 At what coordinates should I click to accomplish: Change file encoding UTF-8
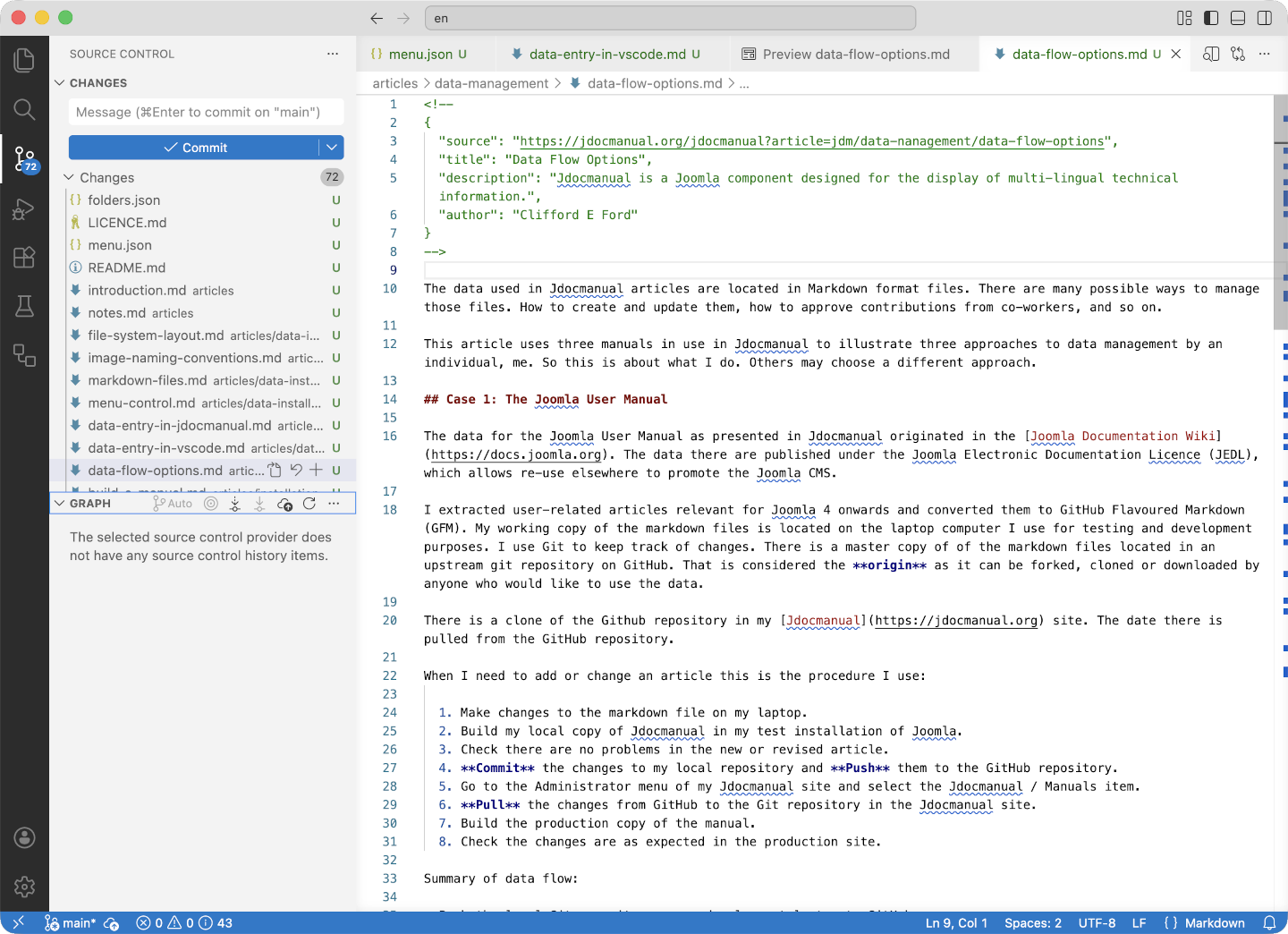tap(1097, 923)
